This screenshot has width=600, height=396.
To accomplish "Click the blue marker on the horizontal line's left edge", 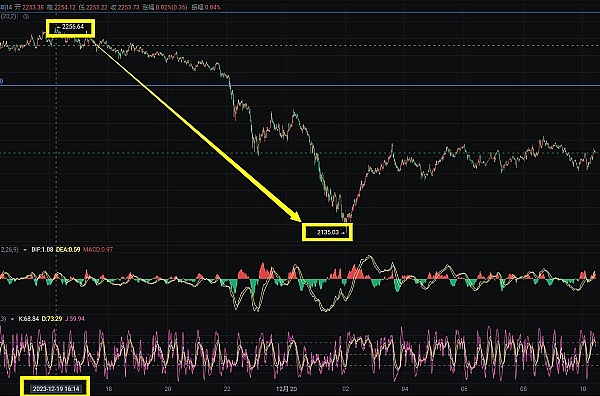I will 1,81.
